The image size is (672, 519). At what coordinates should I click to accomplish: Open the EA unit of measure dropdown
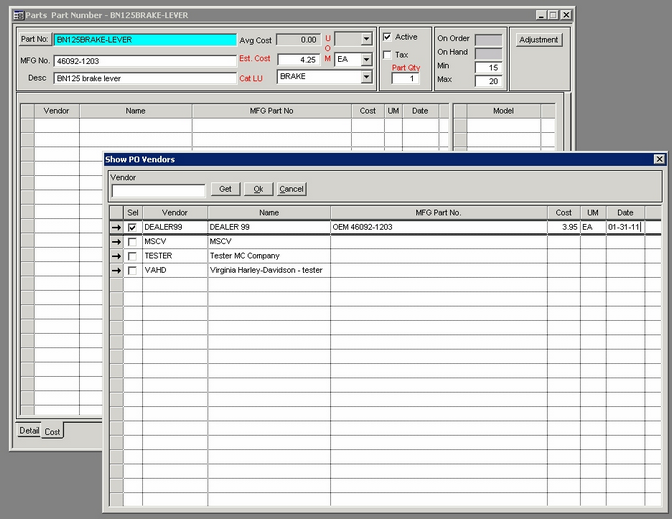click(366, 59)
